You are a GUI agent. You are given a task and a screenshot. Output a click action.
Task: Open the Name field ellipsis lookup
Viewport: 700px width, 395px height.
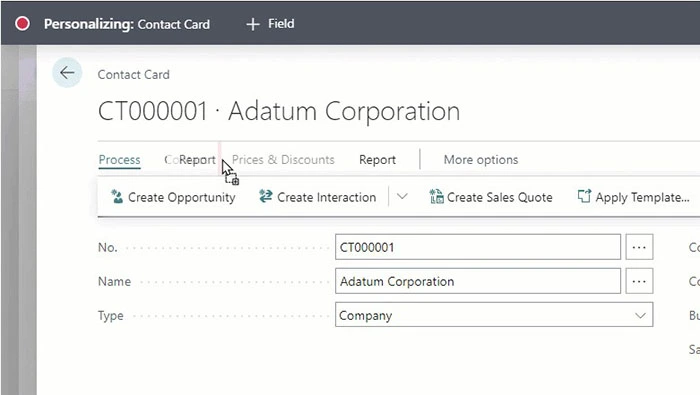point(639,281)
